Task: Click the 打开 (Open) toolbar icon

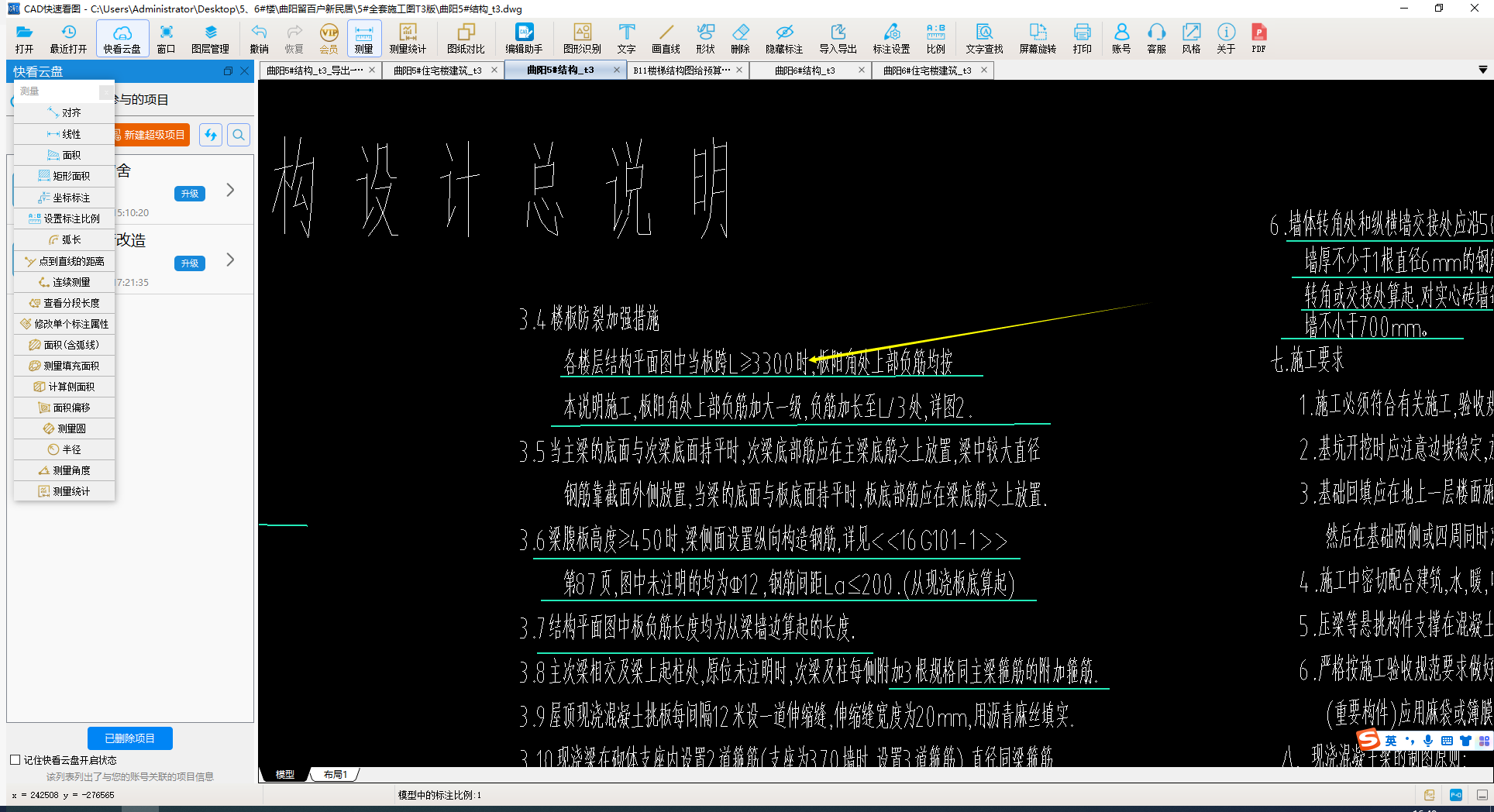Action: click(24, 38)
